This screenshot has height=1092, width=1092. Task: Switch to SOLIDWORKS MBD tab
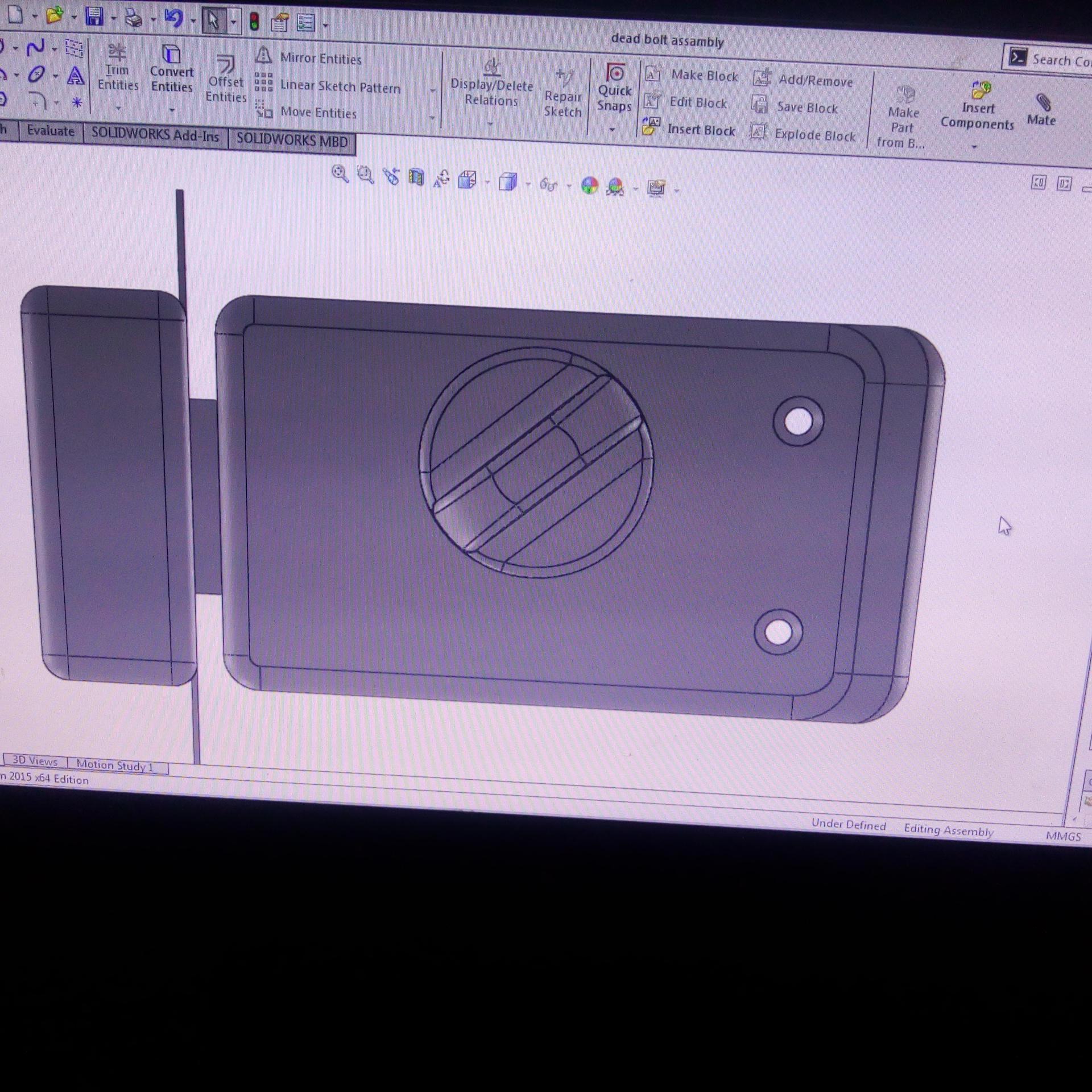point(292,140)
